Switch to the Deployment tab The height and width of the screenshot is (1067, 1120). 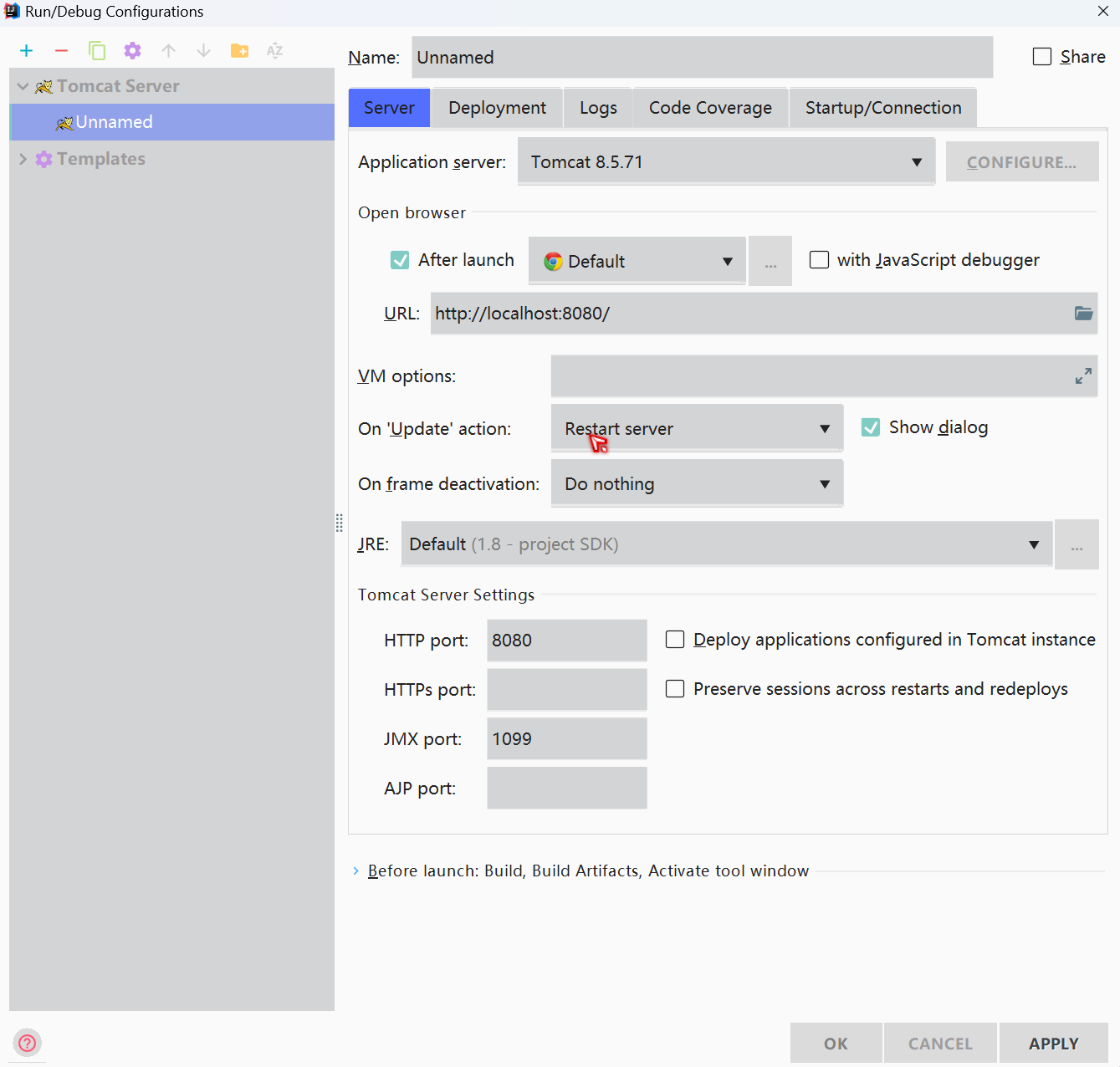[x=497, y=108]
